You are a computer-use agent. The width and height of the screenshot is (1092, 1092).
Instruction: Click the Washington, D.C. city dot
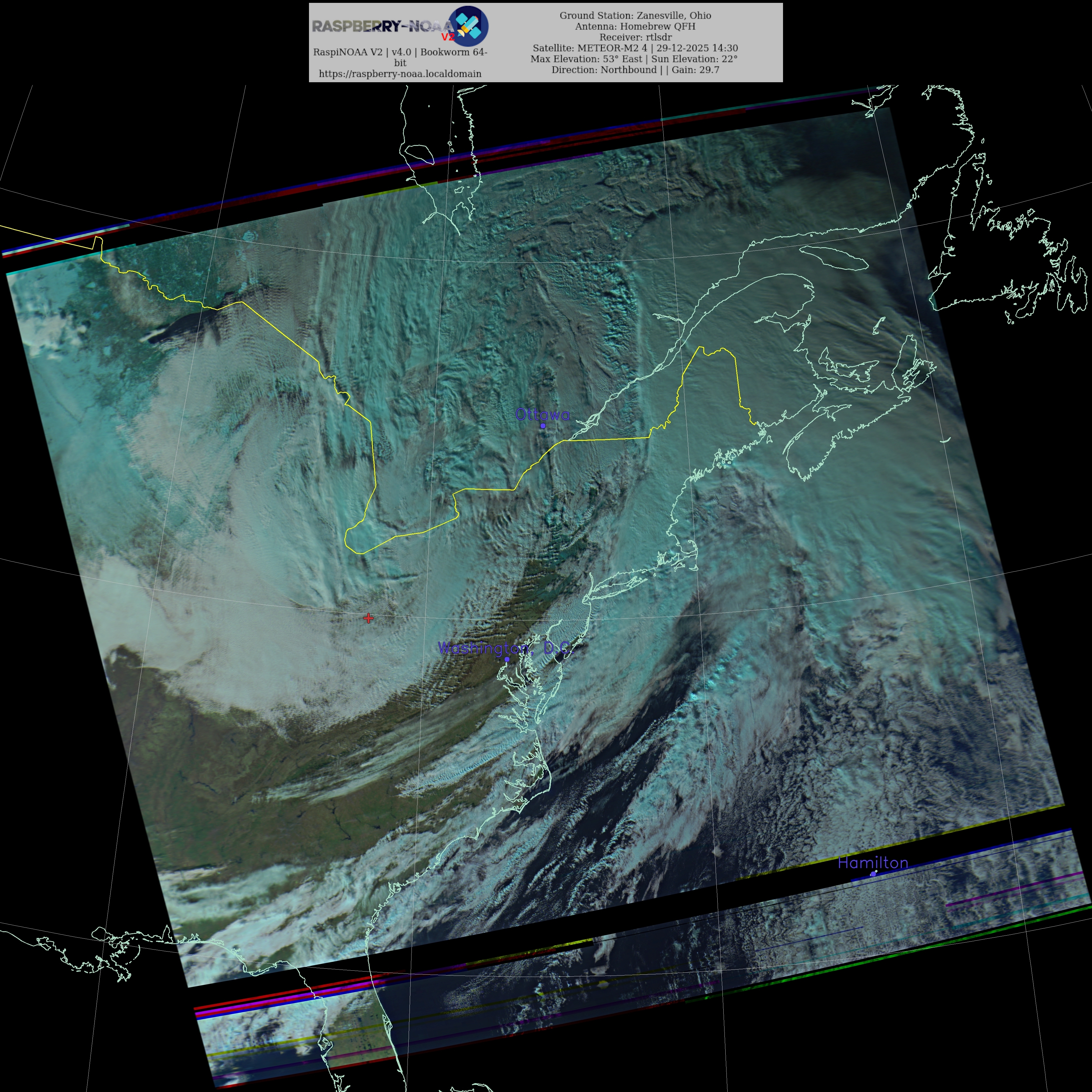(x=507, y=659)
